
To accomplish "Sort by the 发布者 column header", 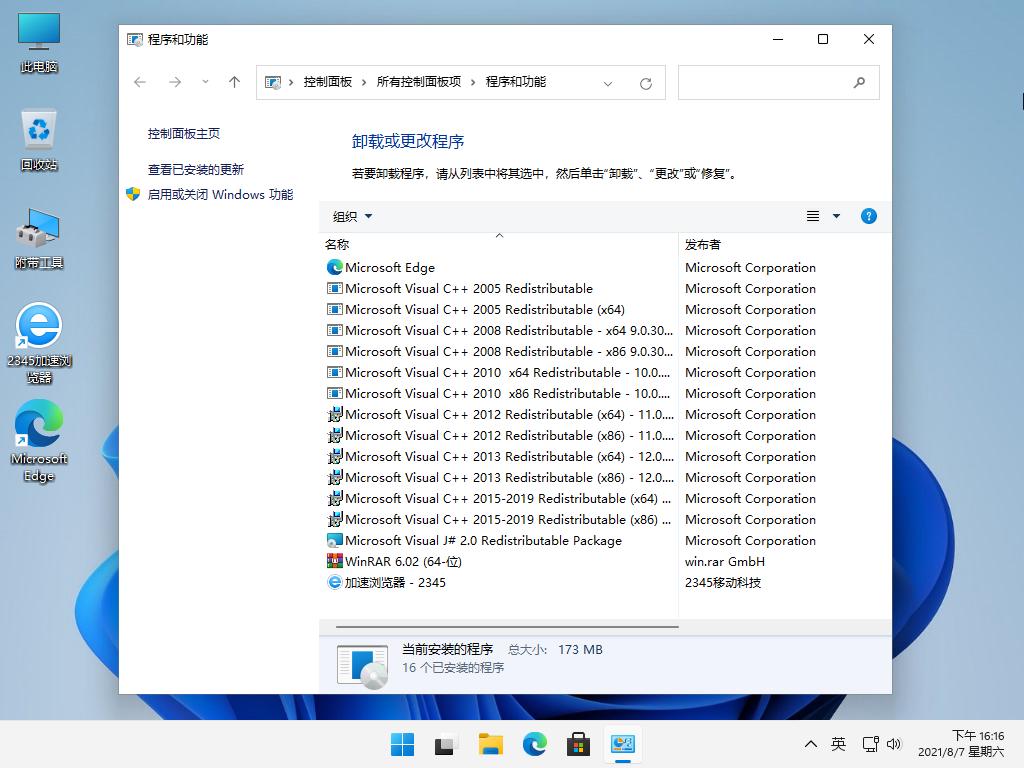I will (784, 244).
